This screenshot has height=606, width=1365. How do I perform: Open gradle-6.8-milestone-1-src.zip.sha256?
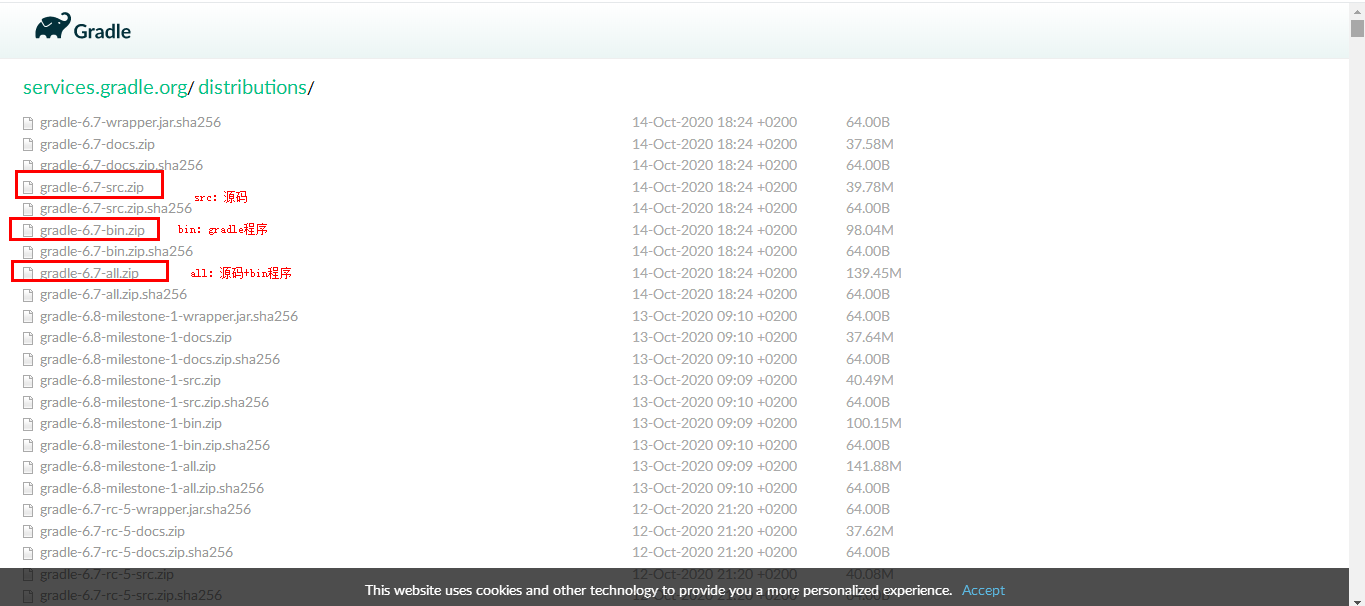pos(154,402)
